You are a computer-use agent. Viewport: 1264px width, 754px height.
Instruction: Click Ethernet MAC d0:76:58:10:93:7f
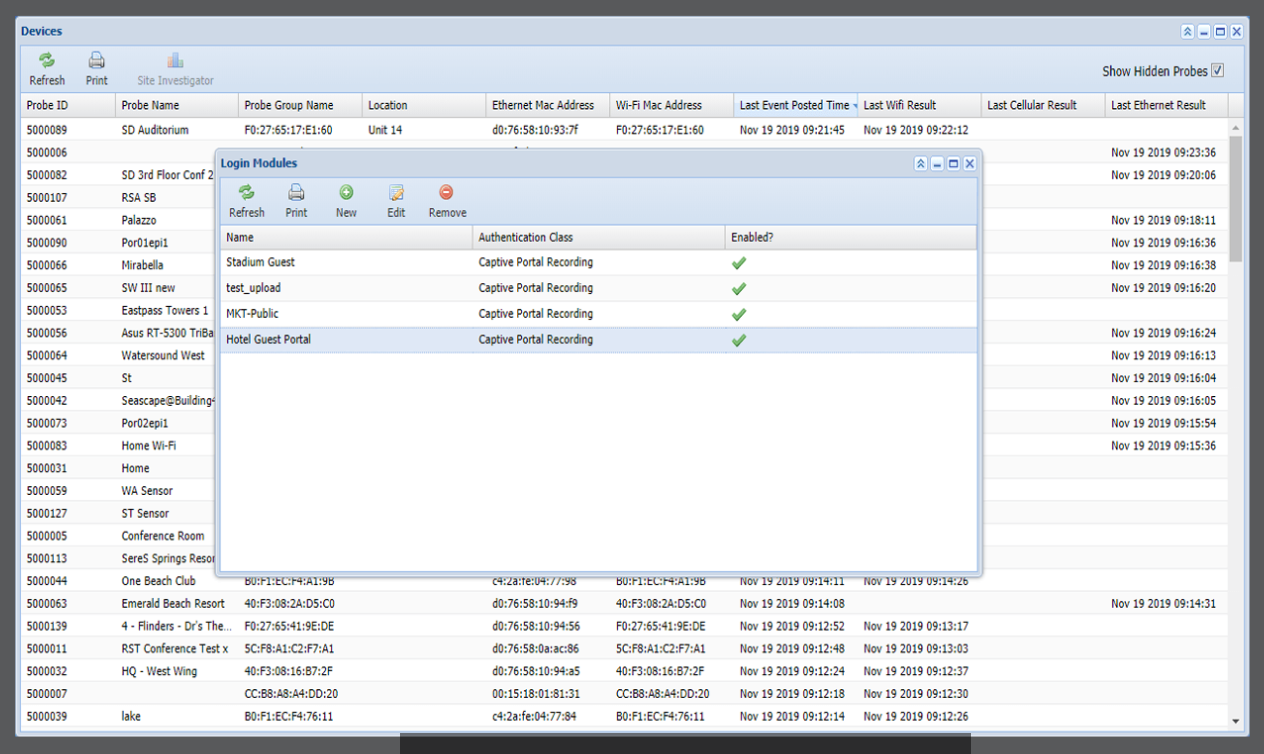535,130
